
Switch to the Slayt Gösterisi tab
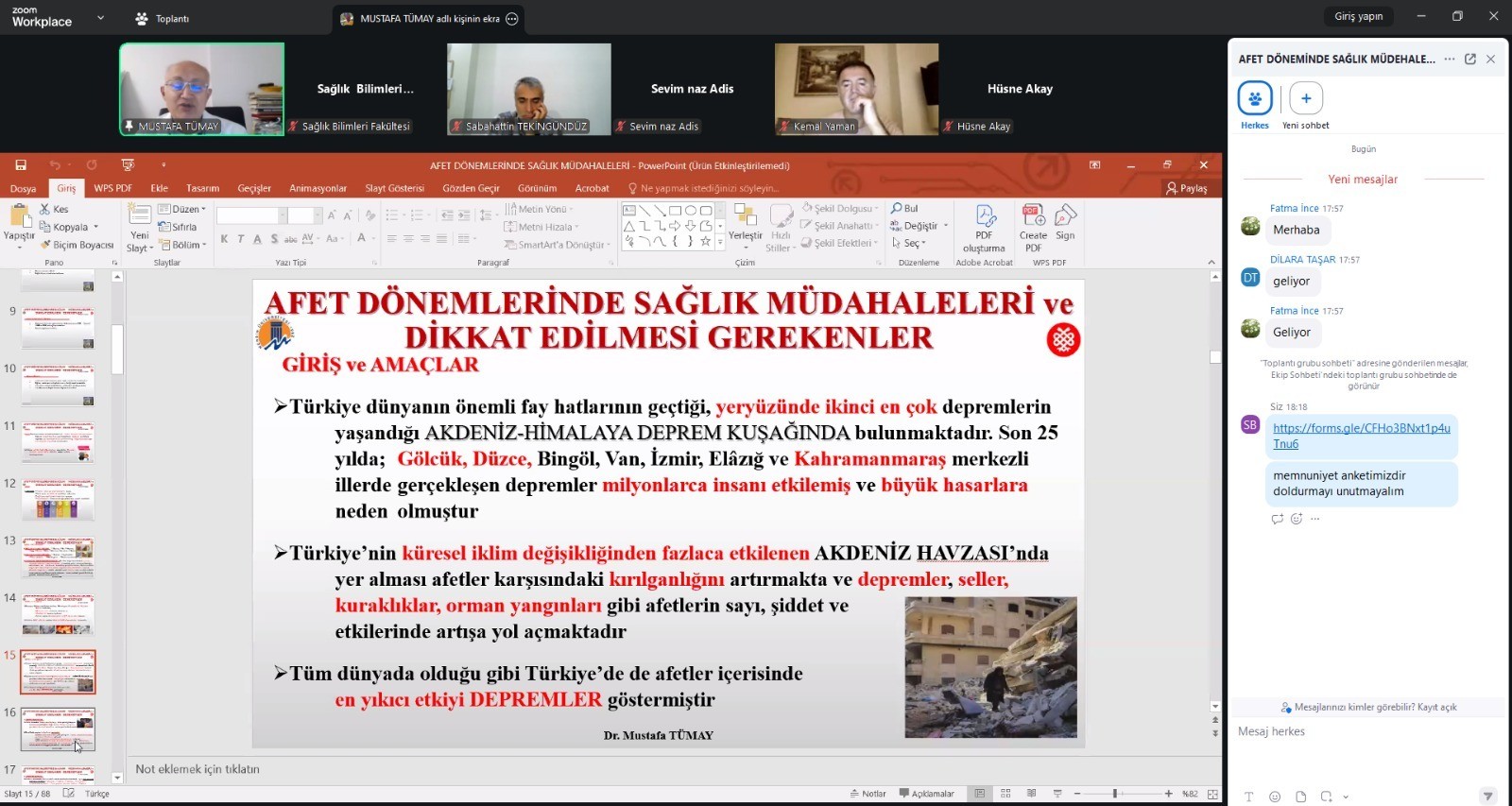click(394, 188)
